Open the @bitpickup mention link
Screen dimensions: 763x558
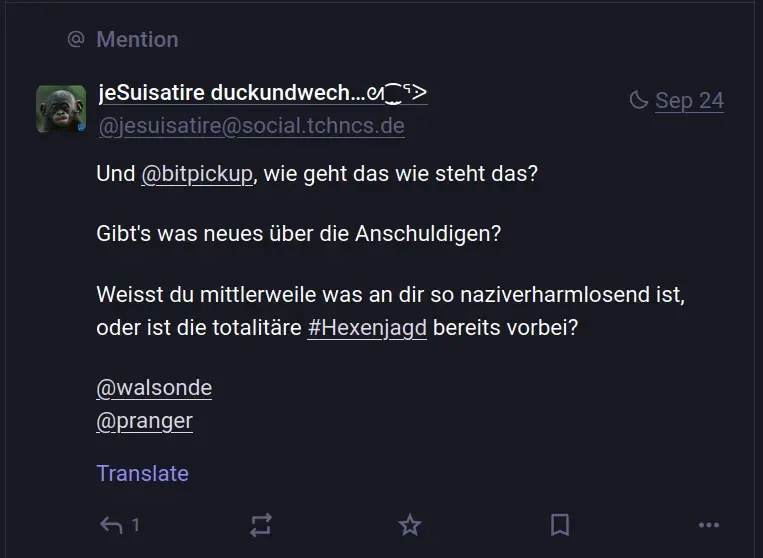(197, 173)
